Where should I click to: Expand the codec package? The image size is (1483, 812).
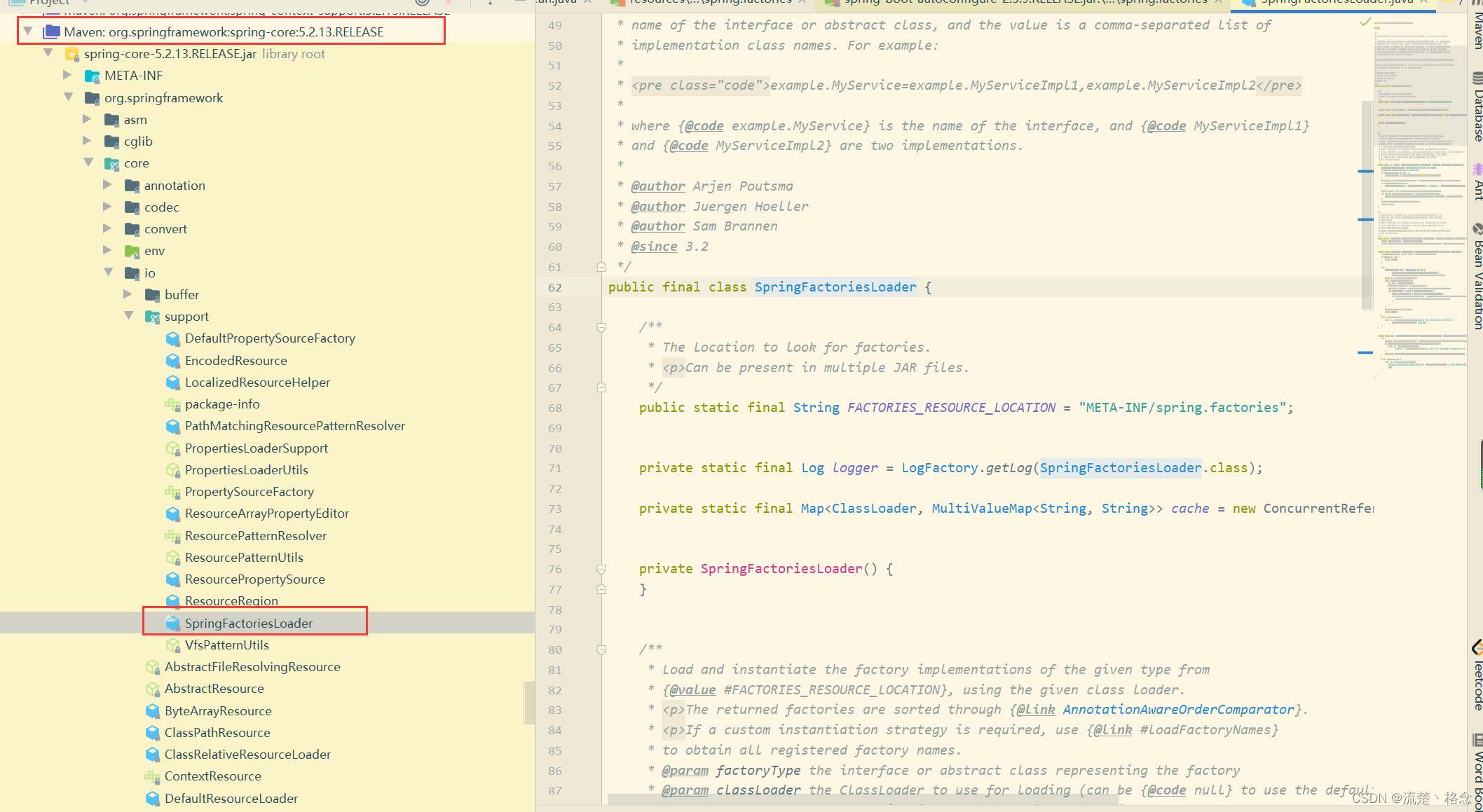click(107, 207)
